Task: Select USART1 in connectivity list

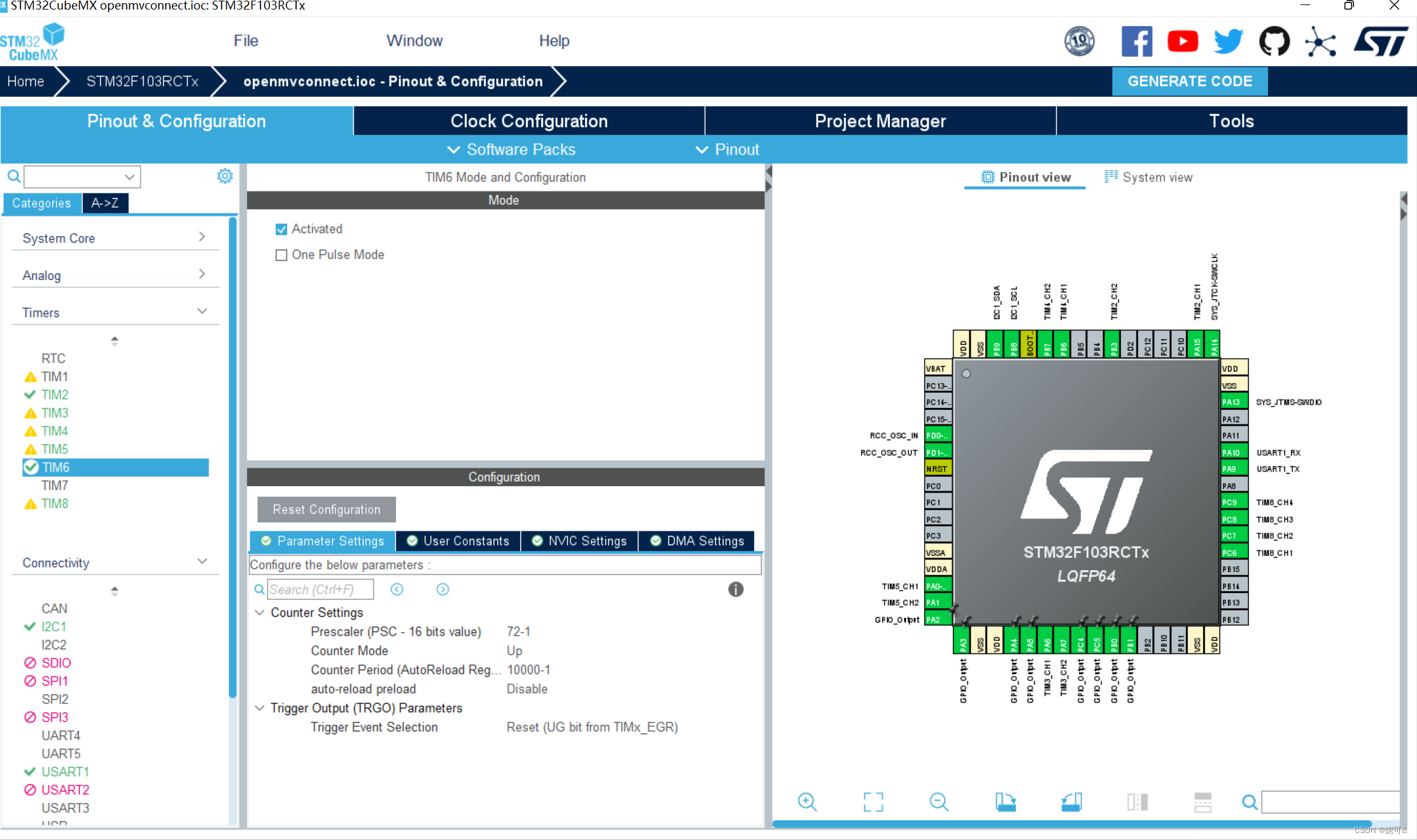Action: (x=65, y=771)
